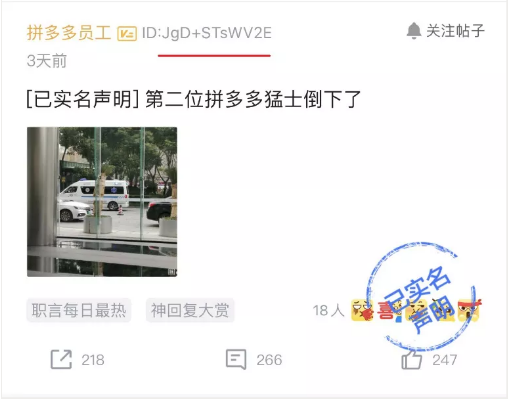Open the 职言每日最热 tag
512x406 pixels.
[79, 310]
